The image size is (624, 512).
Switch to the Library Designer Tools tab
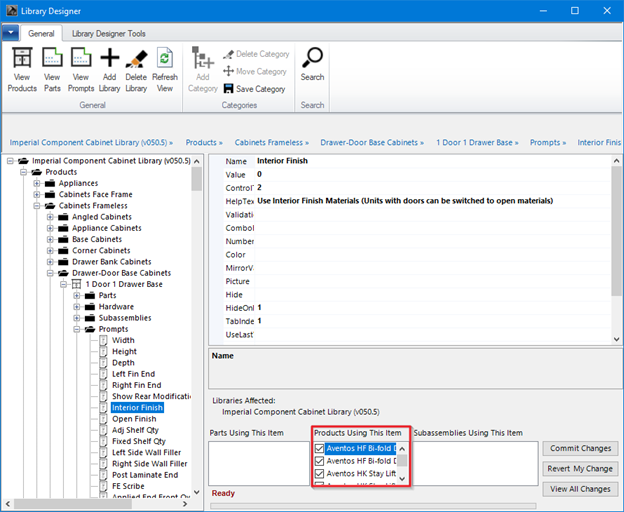click(x=109, y=34)
